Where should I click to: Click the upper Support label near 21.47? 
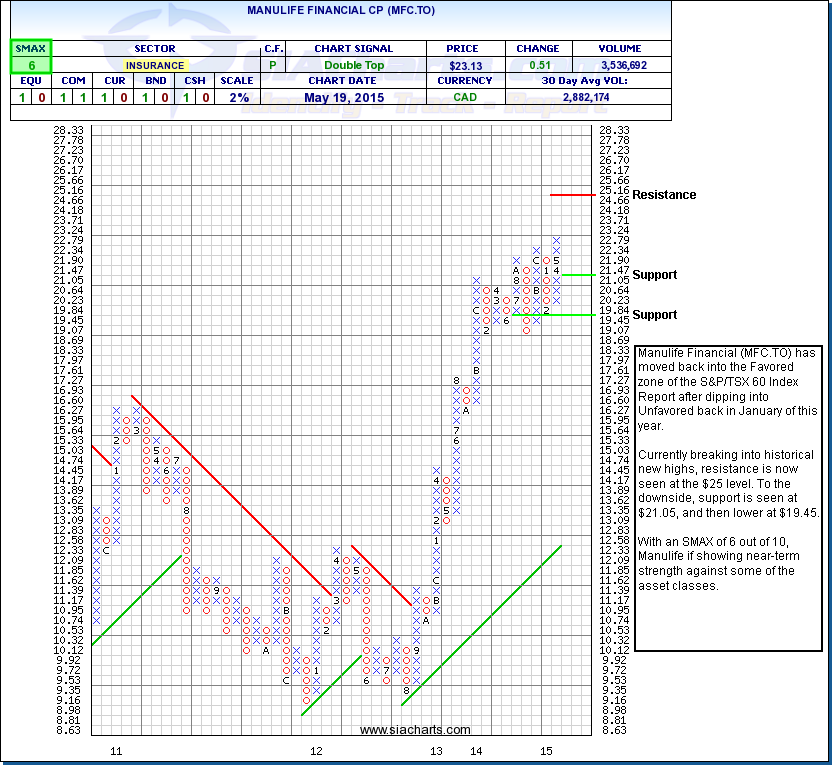point(654,275)
